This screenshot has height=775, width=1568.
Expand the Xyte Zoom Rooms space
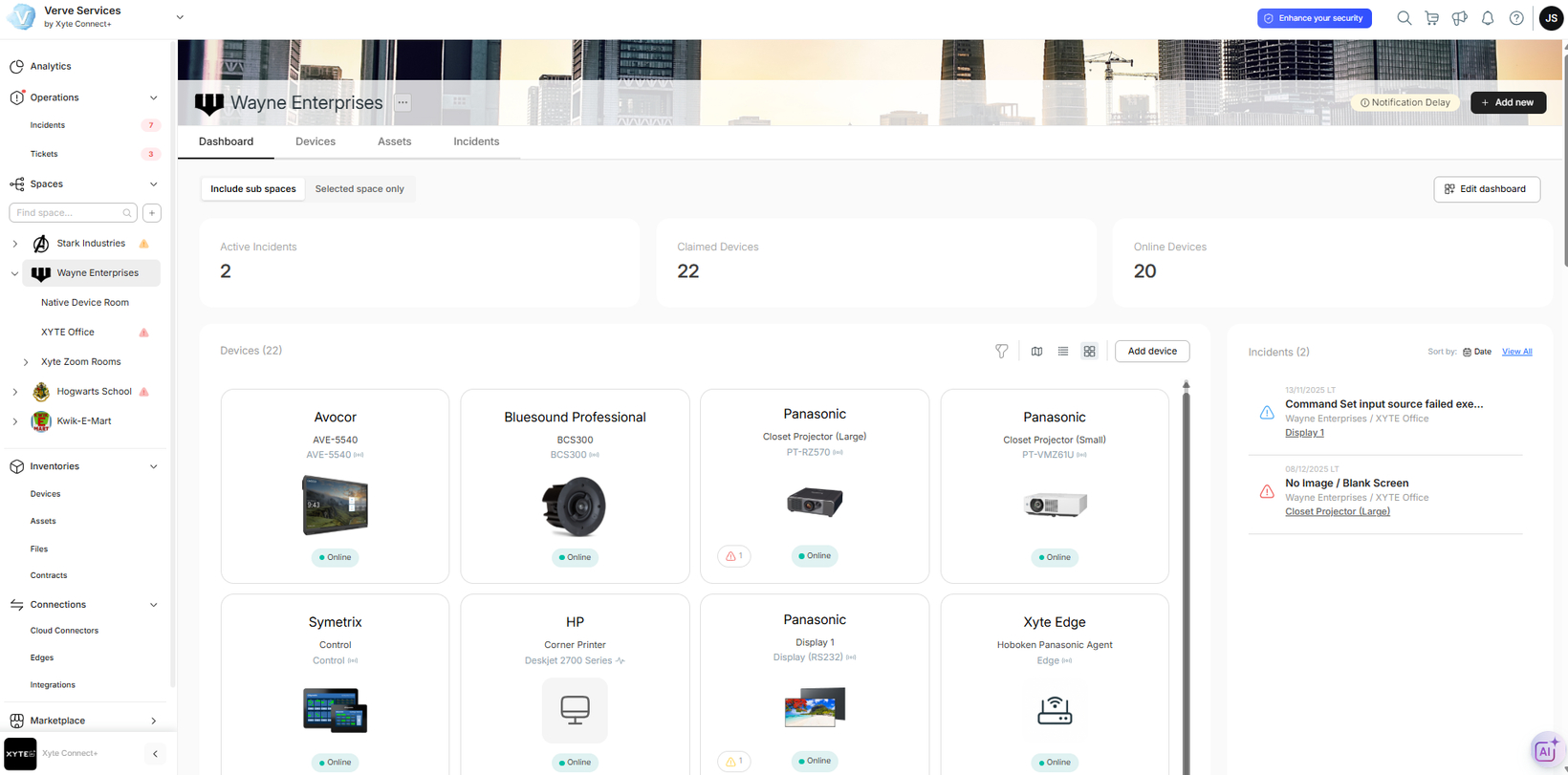pyautogui.click(x=26, y=362)
